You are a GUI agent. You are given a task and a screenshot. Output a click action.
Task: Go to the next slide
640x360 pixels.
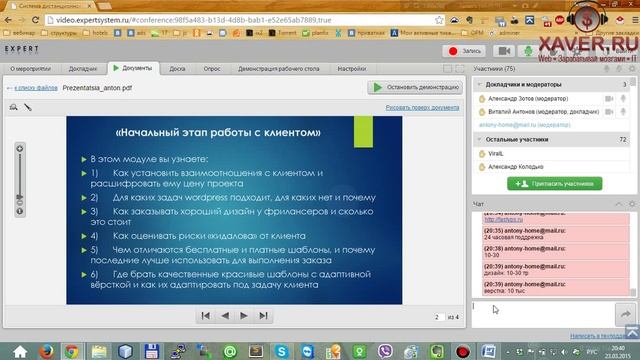coord(244,316)
